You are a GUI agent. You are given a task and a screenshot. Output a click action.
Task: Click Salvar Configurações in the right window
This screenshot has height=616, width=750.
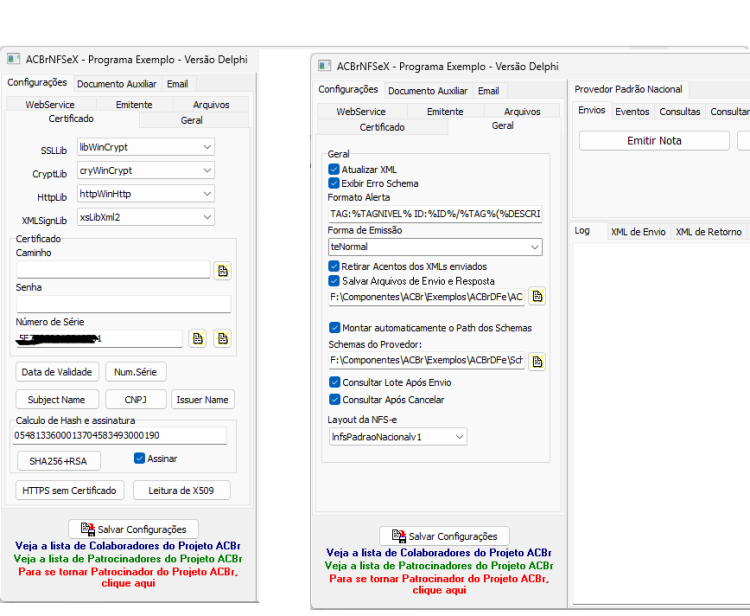444,536
